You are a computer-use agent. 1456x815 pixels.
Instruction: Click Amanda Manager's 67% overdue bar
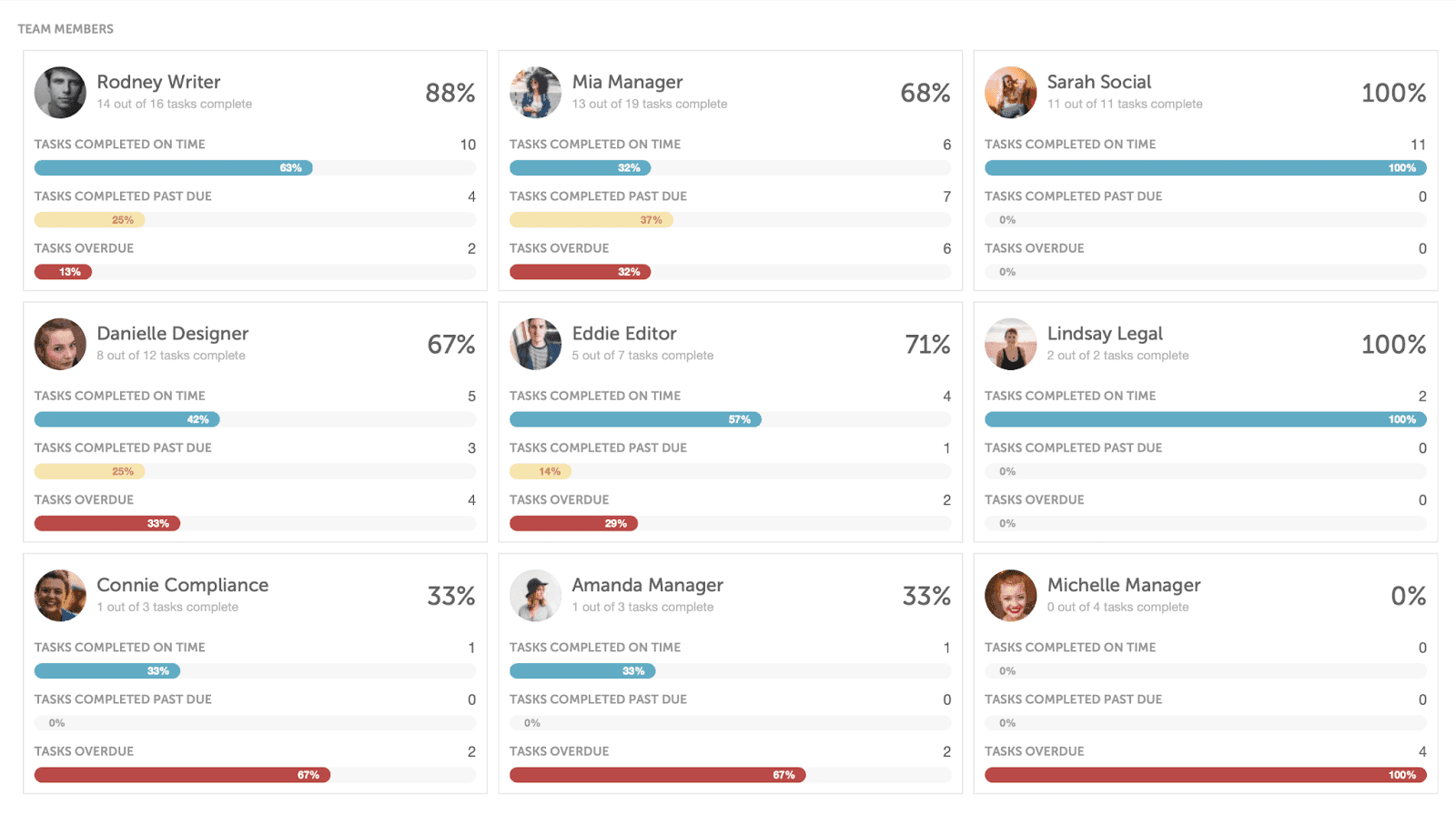[x=657, y=774]
